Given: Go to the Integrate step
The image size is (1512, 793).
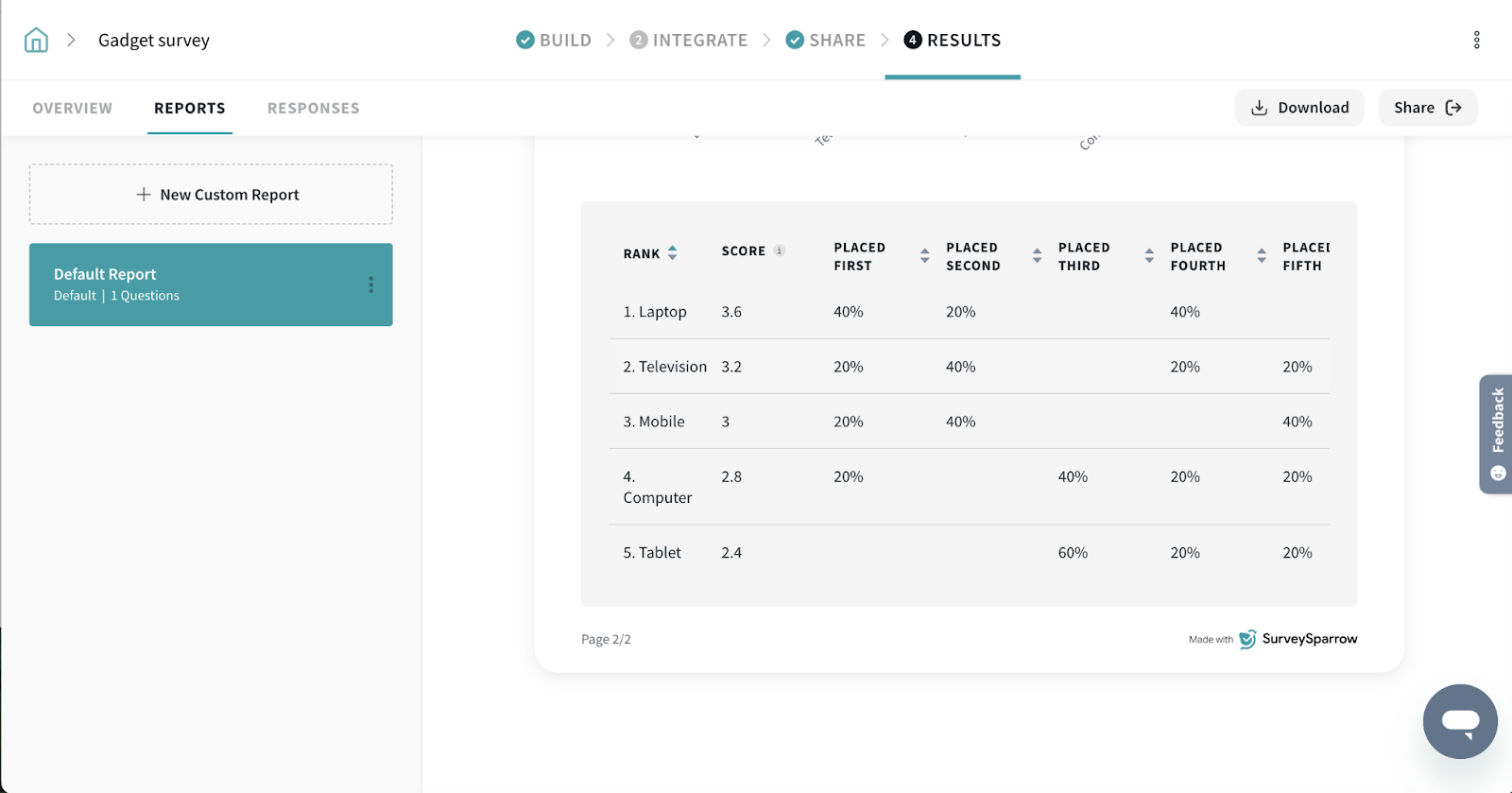Looking at the screenshot, I should [689, 40].
